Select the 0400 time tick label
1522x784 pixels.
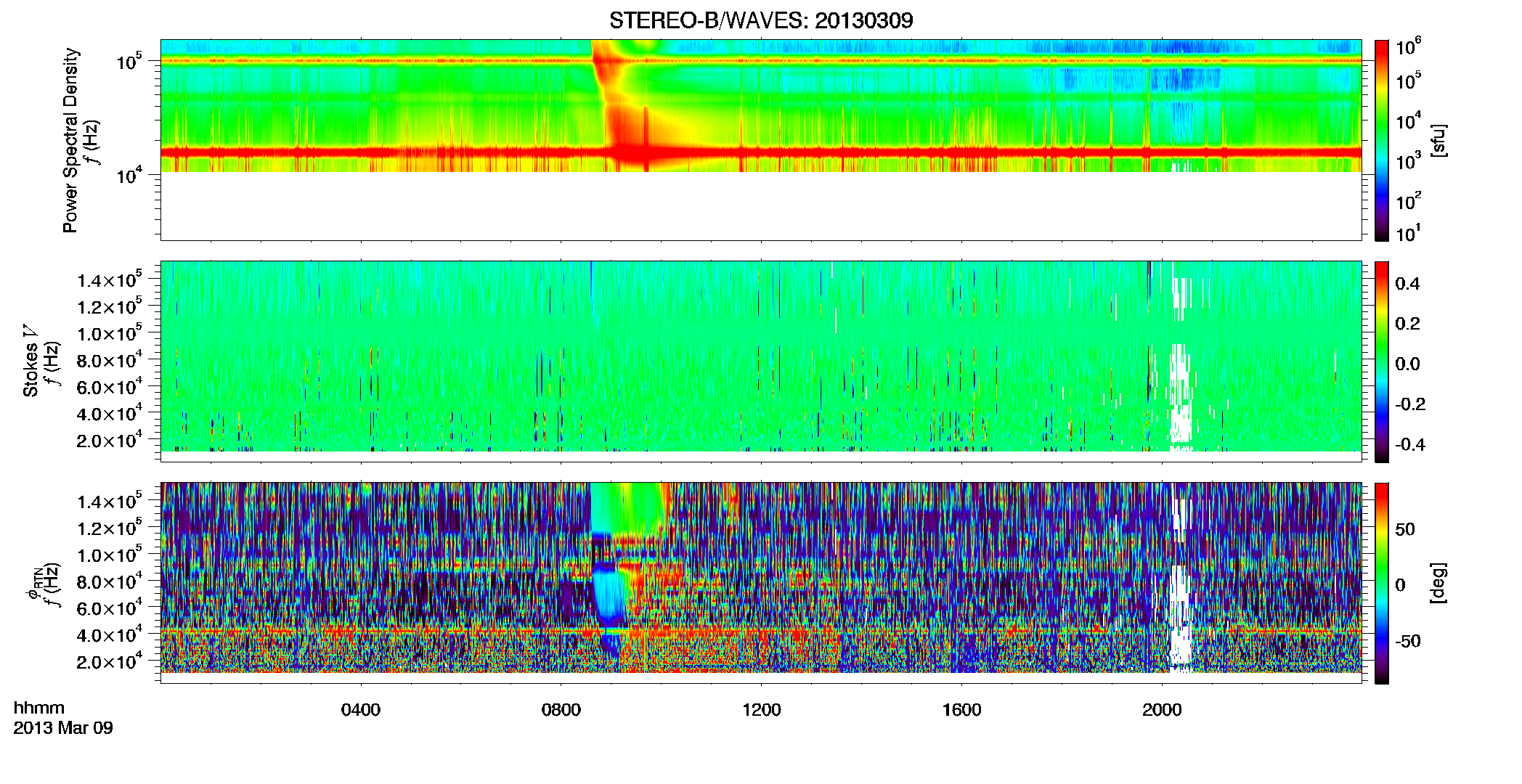(360, 709)
